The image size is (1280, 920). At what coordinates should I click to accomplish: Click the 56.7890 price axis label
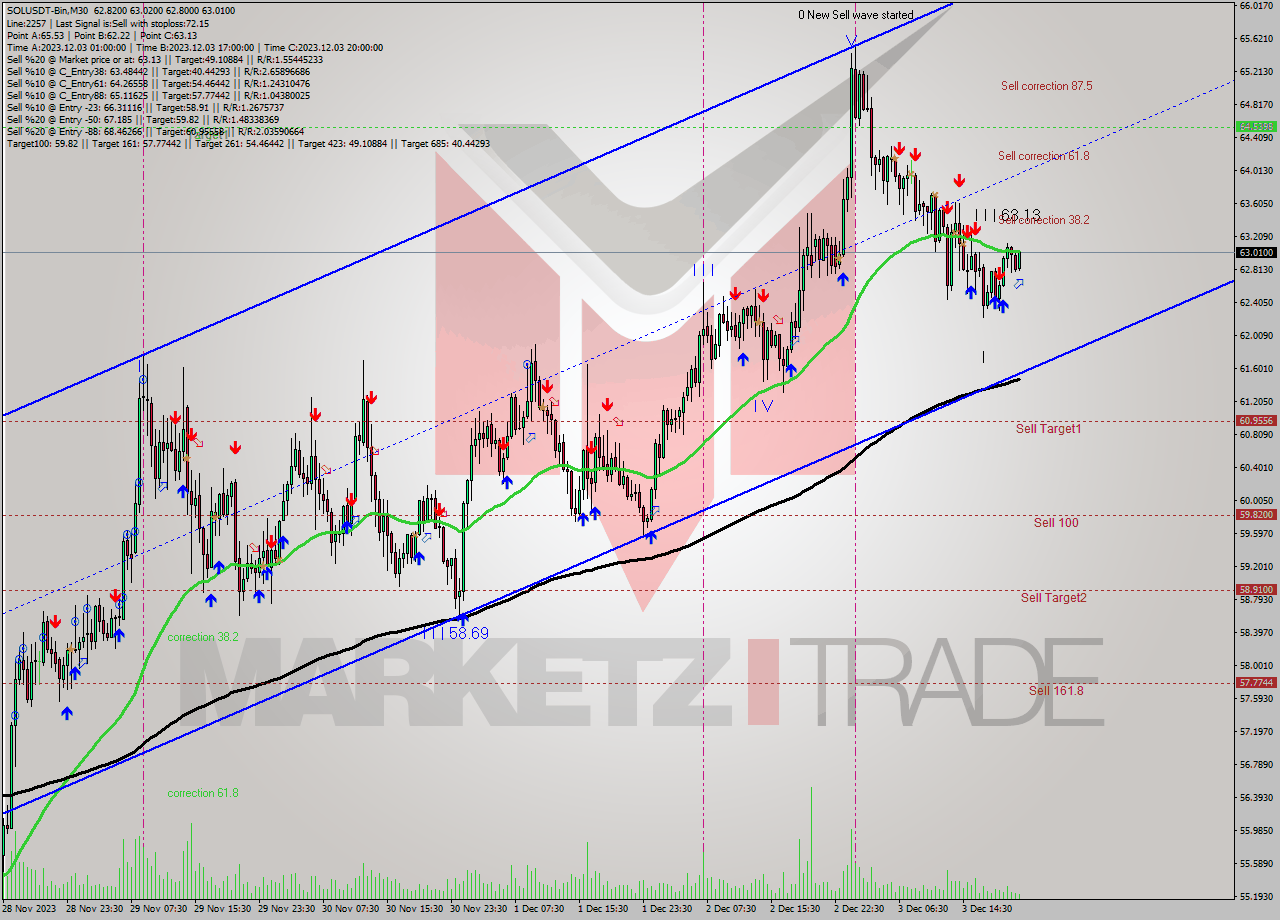tap(1256, 765)
